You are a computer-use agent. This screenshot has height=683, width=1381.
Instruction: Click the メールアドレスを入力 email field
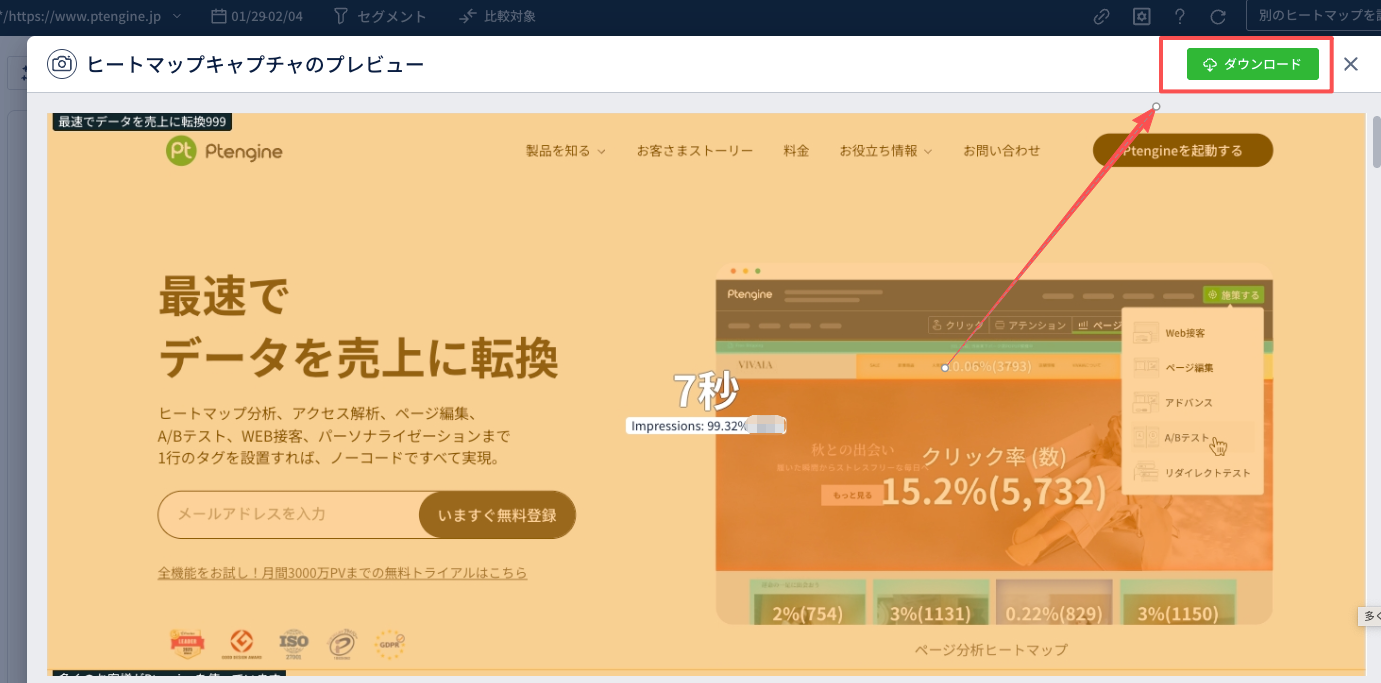[288, 514]
